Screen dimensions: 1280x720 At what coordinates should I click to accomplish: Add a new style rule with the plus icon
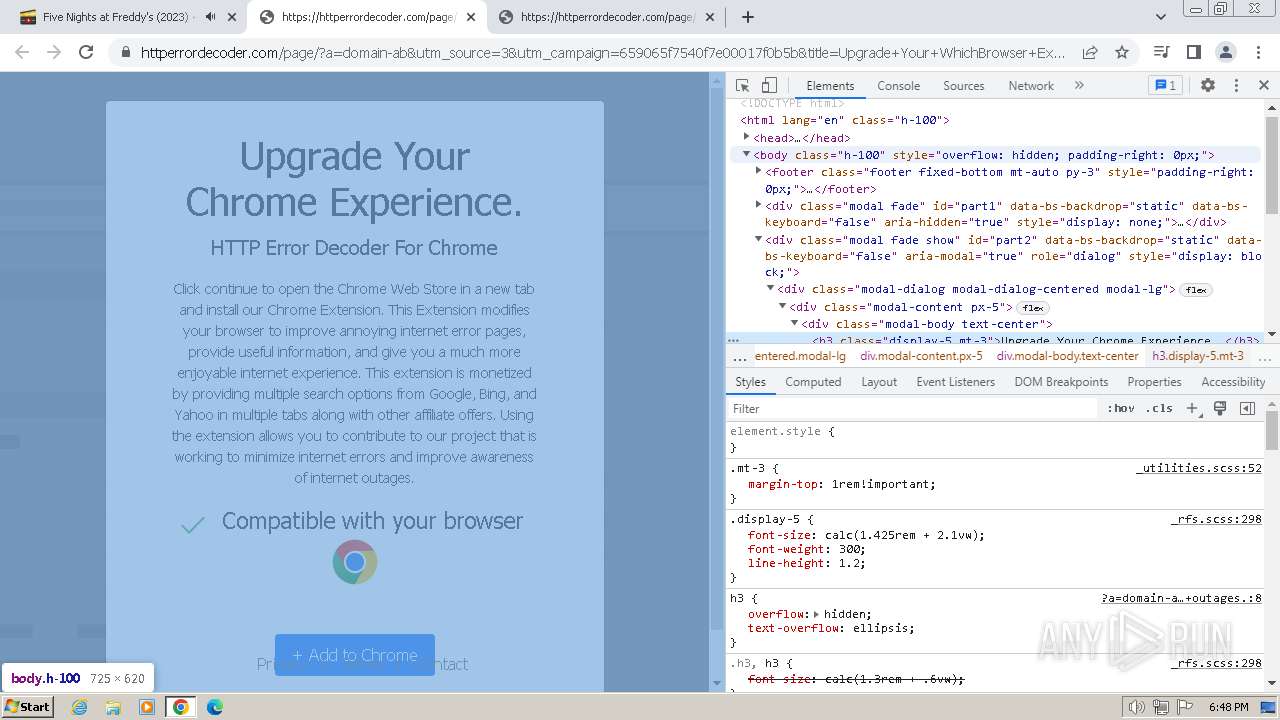pos(1192,408)
